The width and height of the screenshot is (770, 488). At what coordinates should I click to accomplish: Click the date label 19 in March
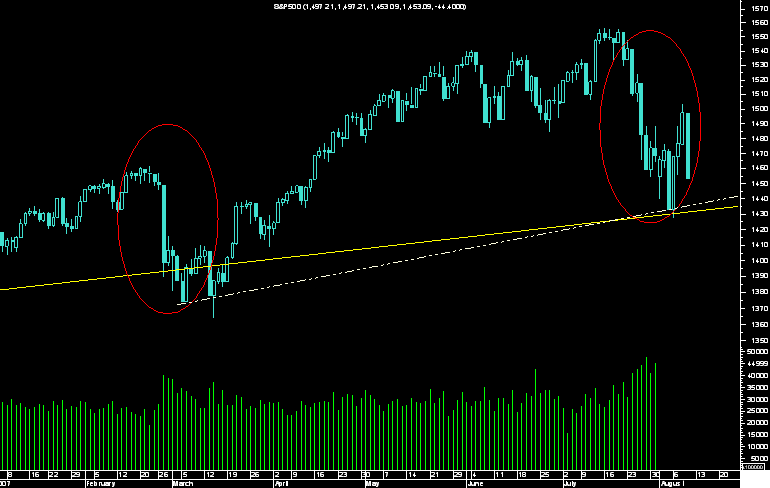pos(233,475)
